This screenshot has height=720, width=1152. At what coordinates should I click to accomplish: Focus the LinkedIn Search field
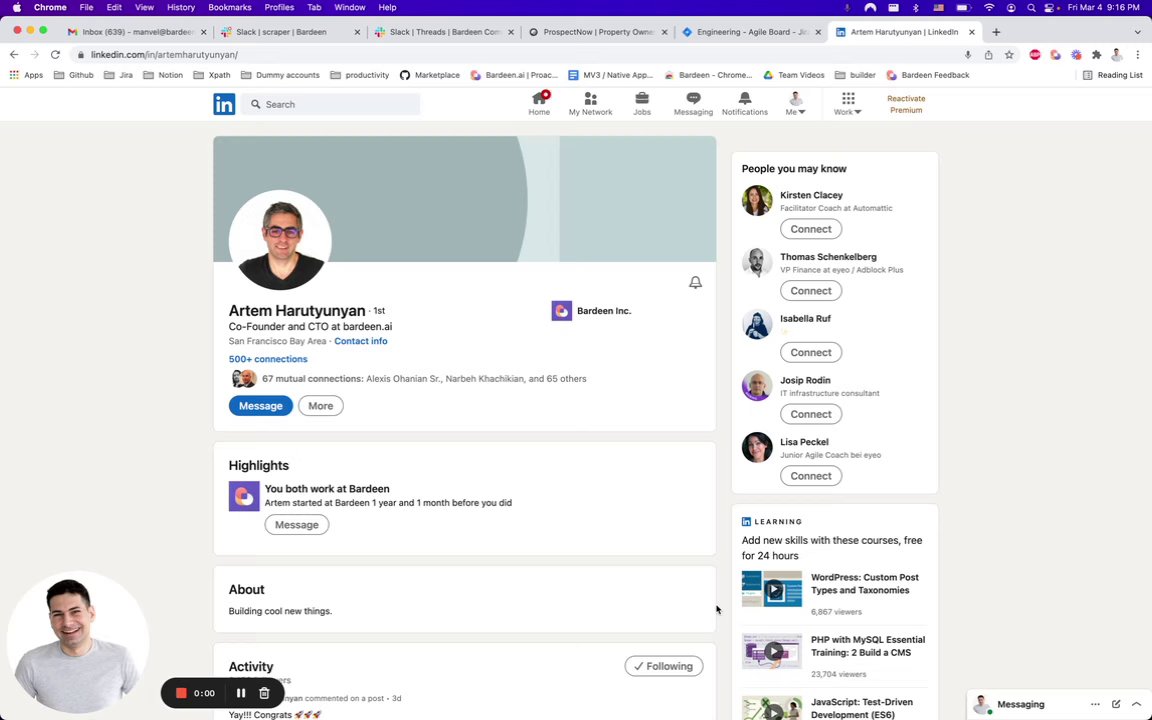[331, 104]
